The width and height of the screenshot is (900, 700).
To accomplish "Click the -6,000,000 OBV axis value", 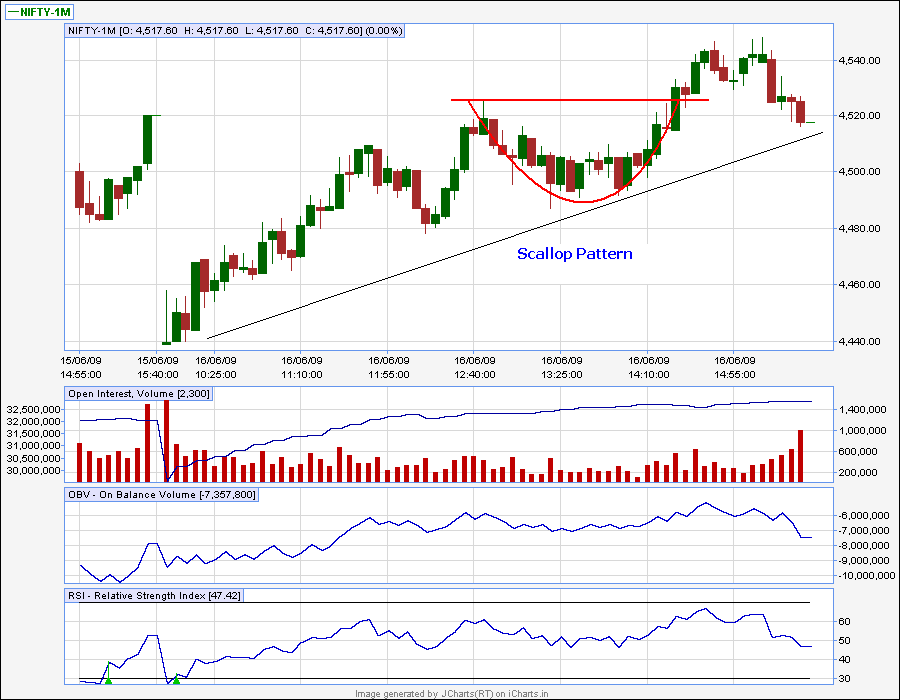I will click(864, 516).
